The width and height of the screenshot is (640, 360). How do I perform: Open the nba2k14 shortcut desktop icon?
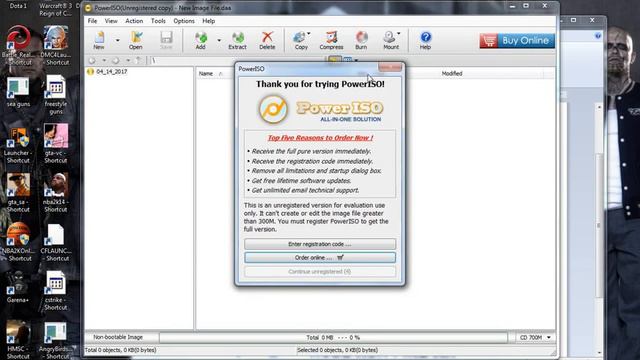(x=56, y=193)
